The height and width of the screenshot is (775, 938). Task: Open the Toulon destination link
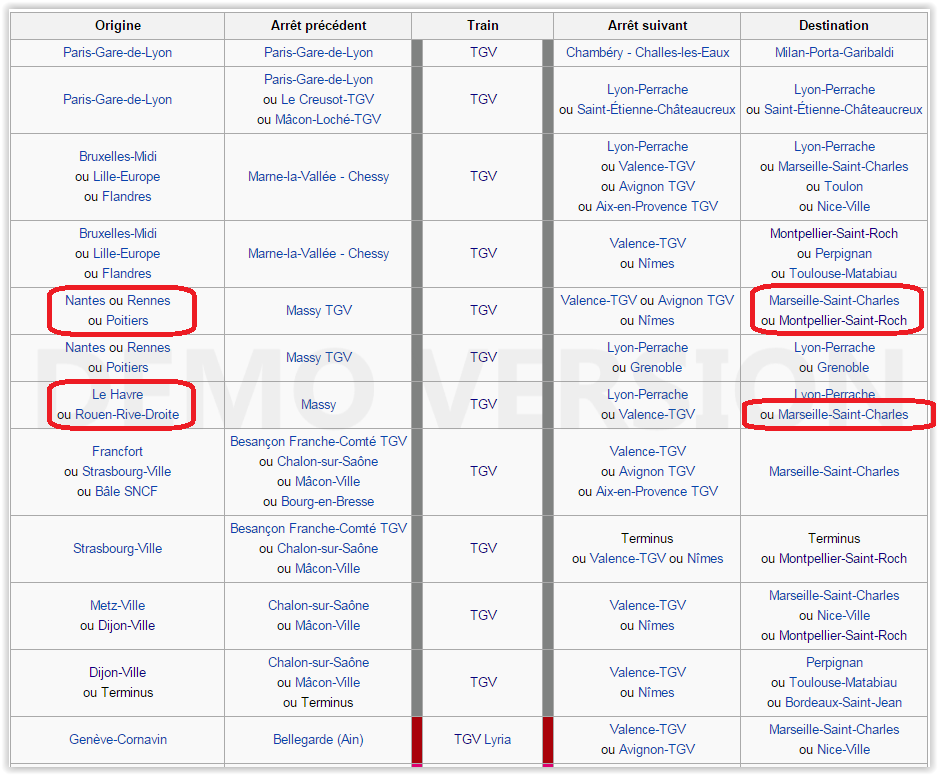coord(842,187)
